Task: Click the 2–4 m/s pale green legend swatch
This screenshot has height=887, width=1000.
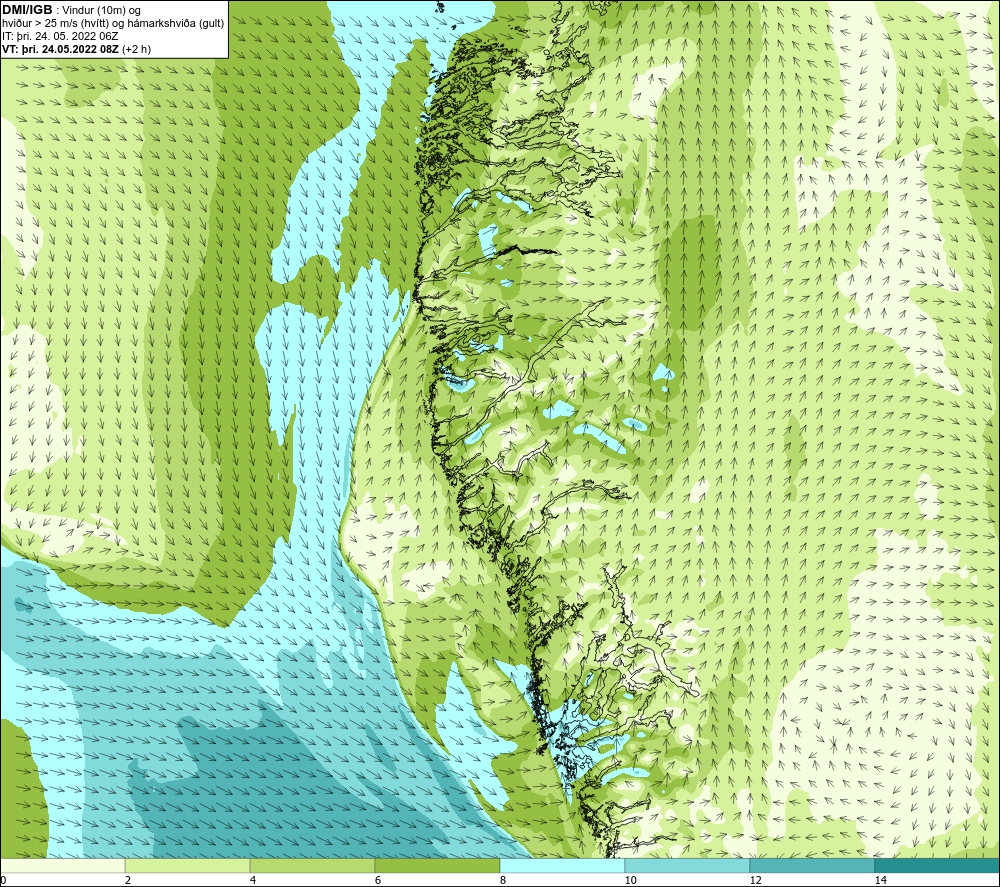Action: pyautogui.click(x=188, y=865)
